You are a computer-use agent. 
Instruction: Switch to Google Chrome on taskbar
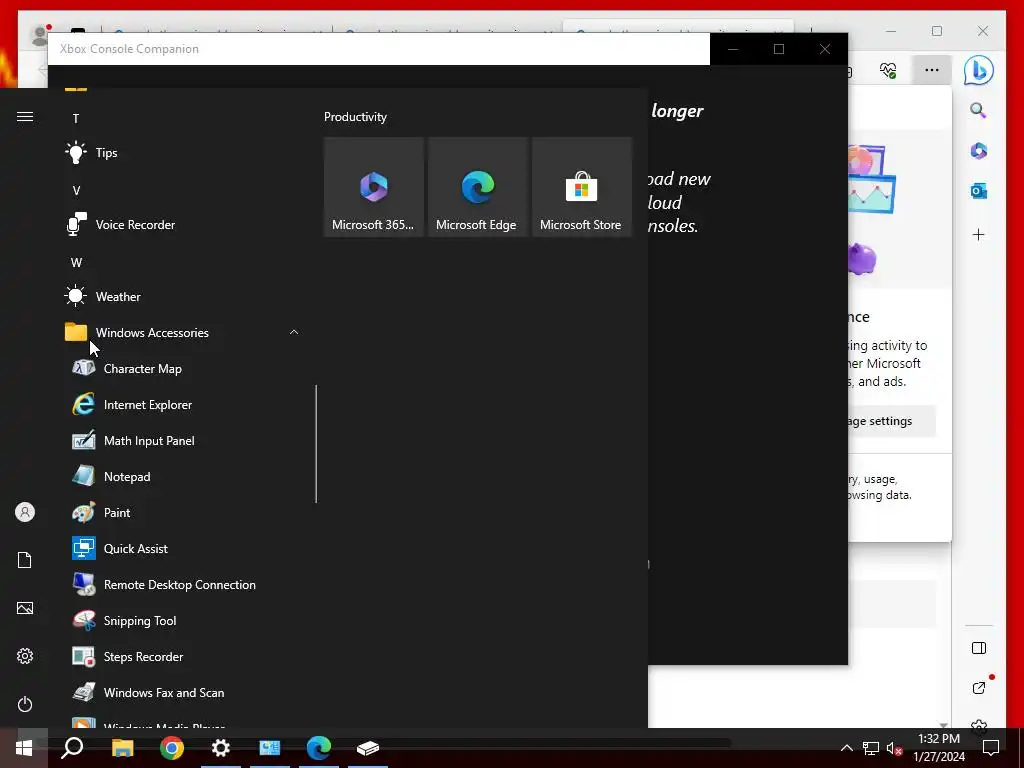[172, 748]
